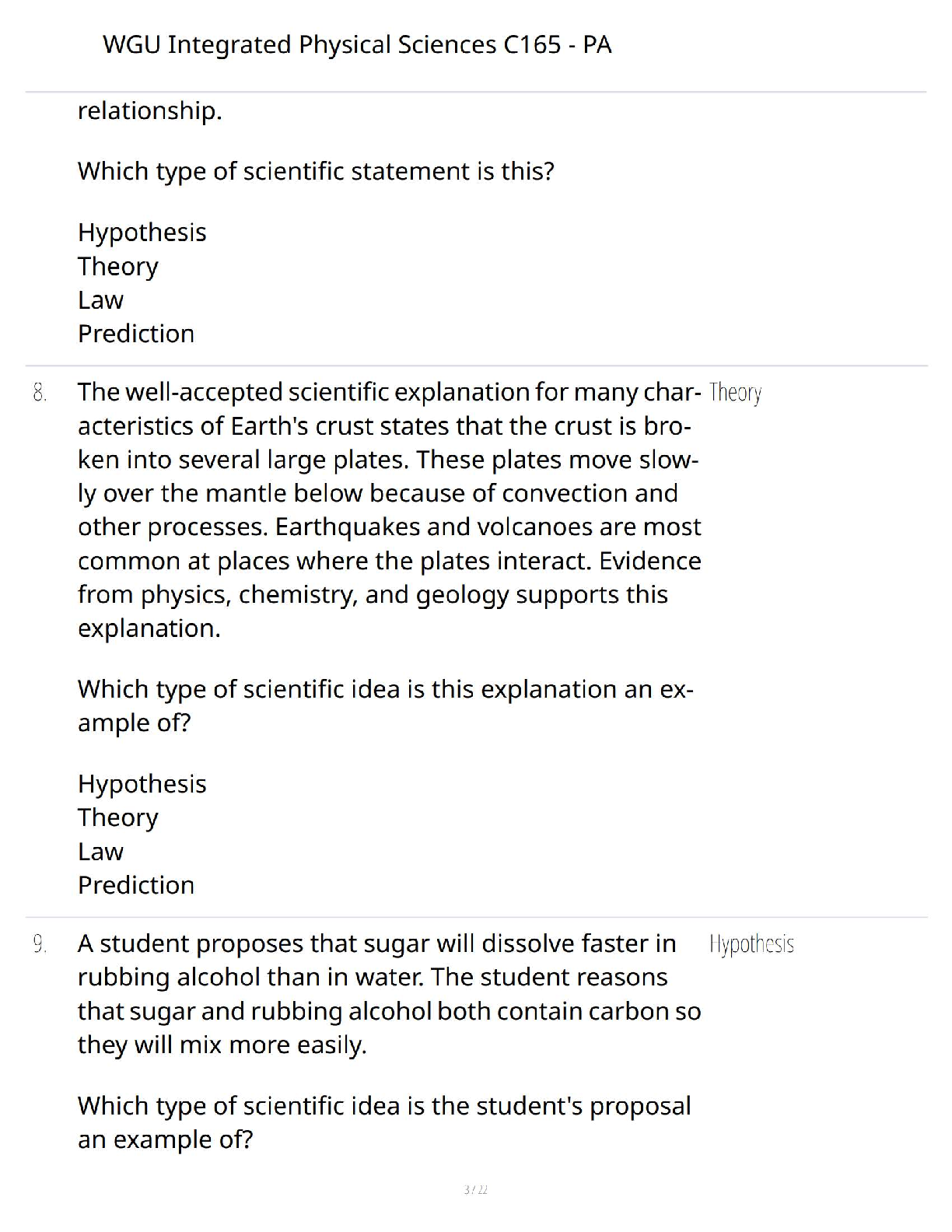
Task: Select Law option in question 7
Action: [x=100, y=300]
